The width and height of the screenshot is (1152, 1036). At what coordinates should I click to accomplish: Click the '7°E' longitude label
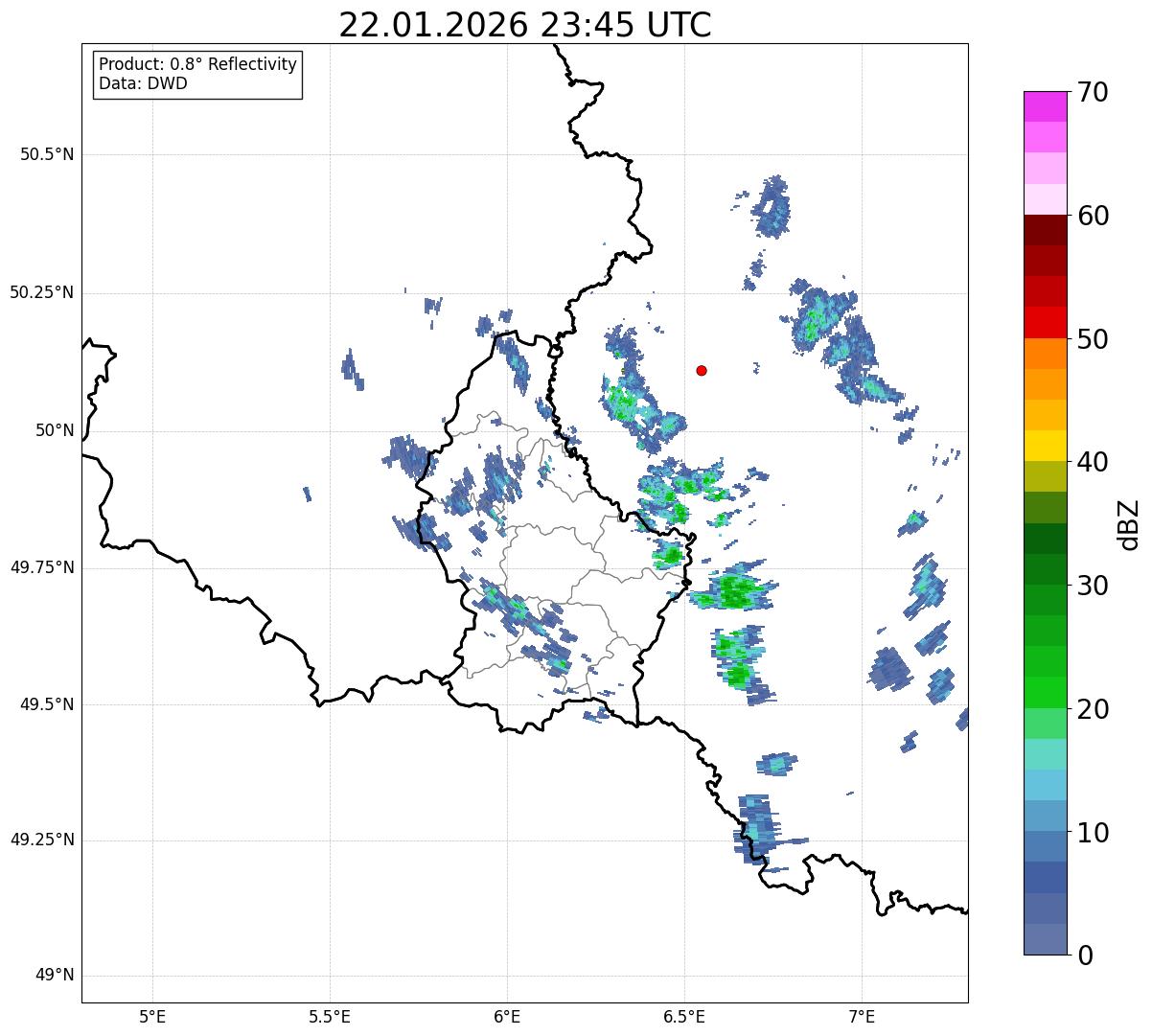pos(862,1017)
